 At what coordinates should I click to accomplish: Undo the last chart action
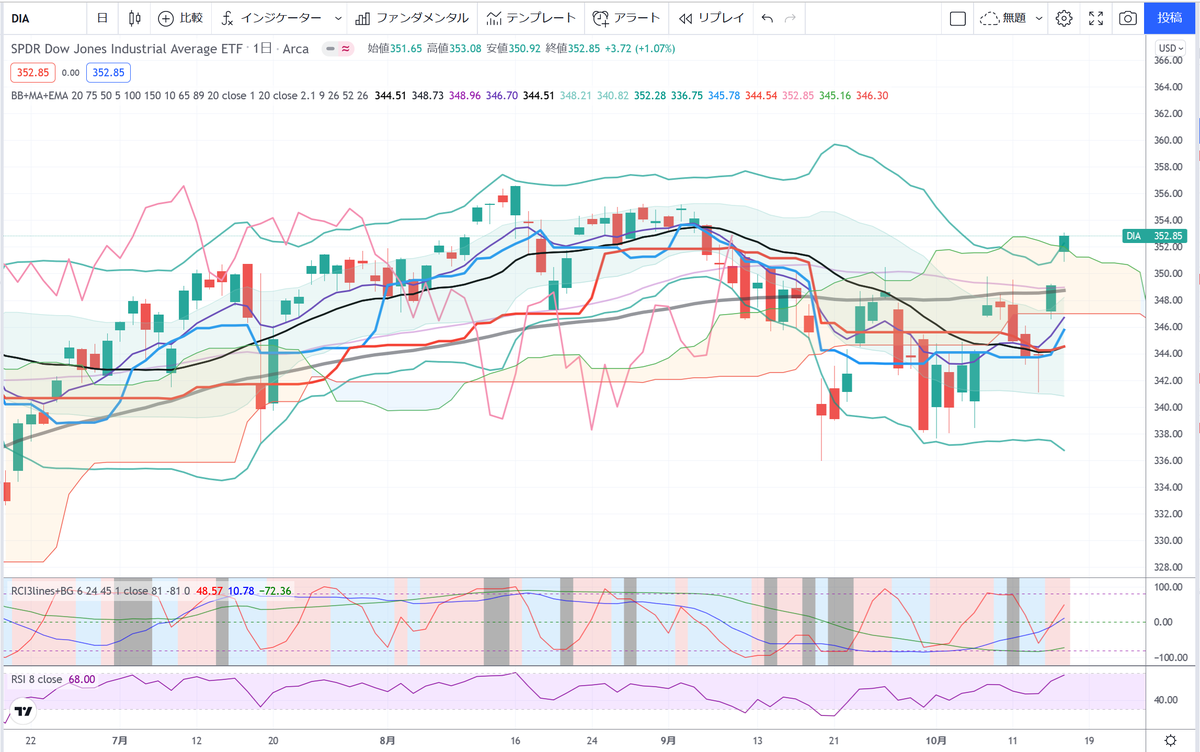[767, 18]
